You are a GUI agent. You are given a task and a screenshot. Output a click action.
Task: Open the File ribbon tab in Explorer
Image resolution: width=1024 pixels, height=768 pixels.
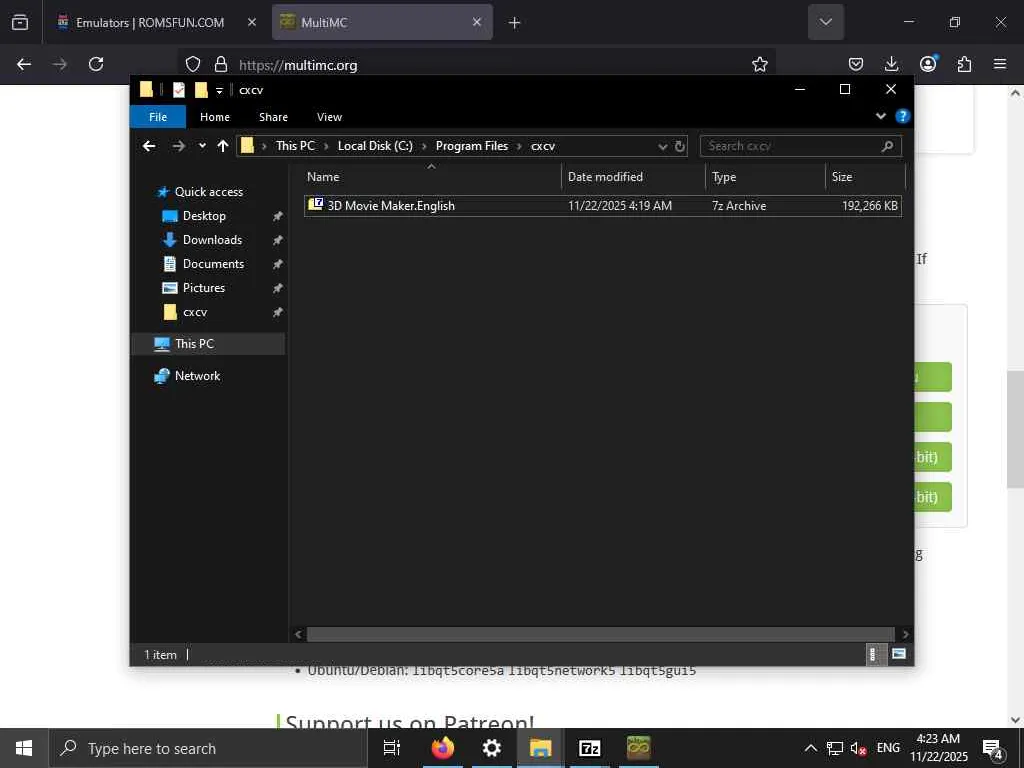click(x=158, y=117)
